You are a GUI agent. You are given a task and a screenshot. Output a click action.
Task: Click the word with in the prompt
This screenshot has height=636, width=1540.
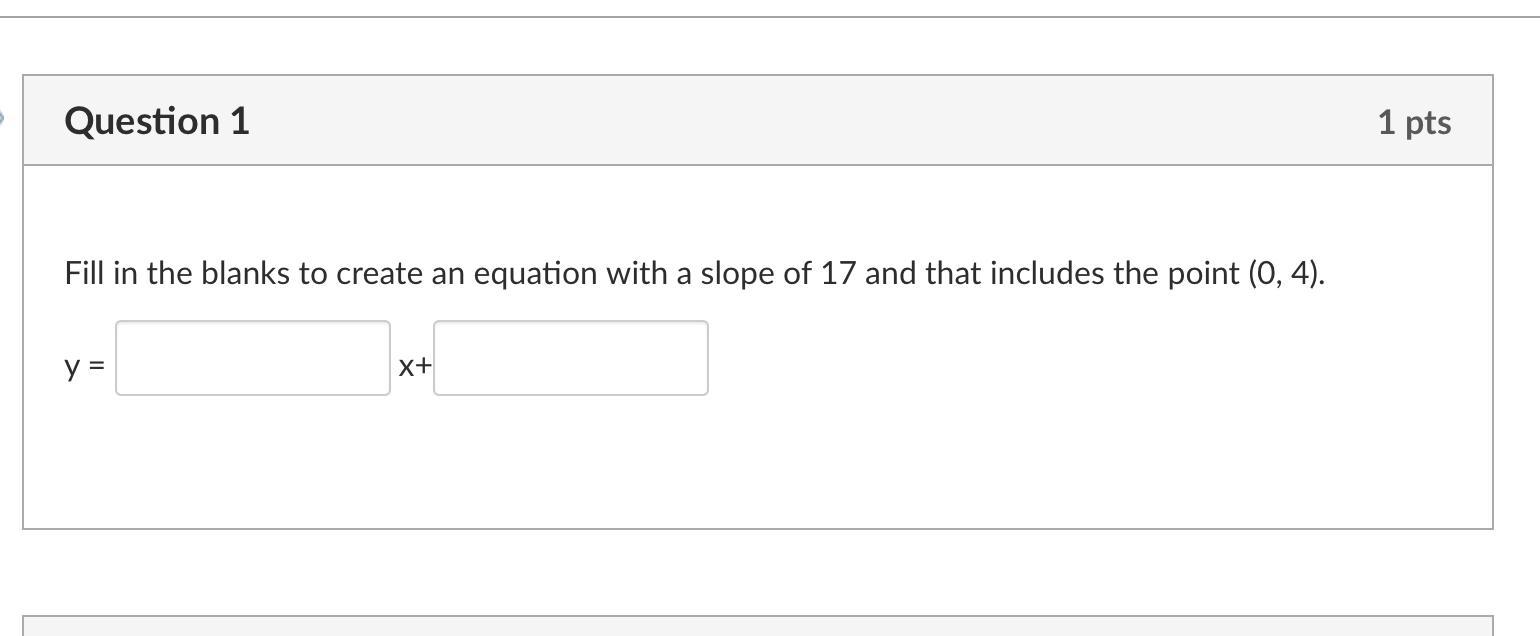click(x=635, y=273)
